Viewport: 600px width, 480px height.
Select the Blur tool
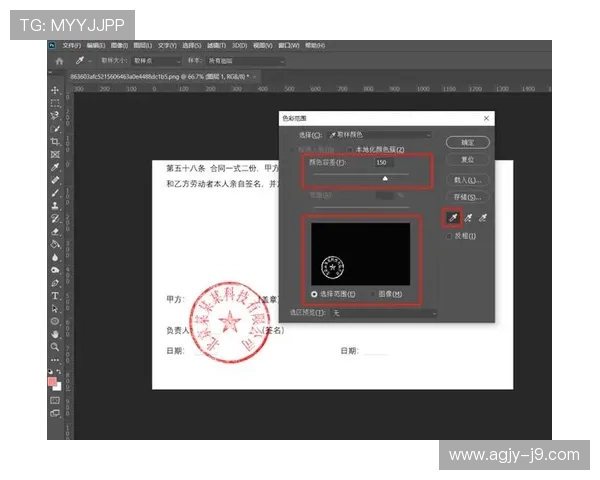click(x=55, y=257)
